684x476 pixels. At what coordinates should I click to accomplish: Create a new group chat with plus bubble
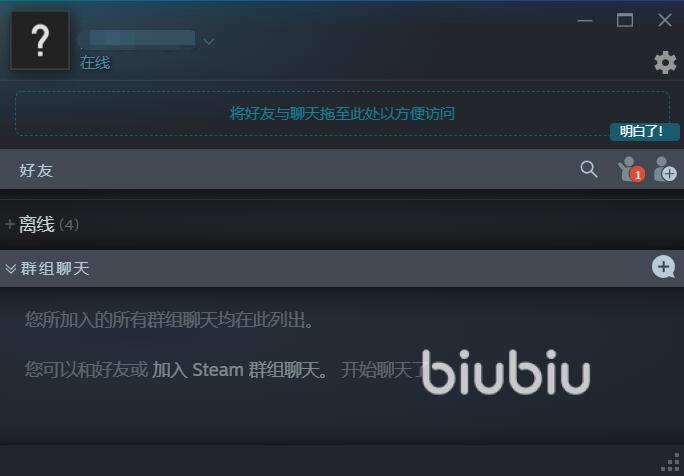click(663, 267)
